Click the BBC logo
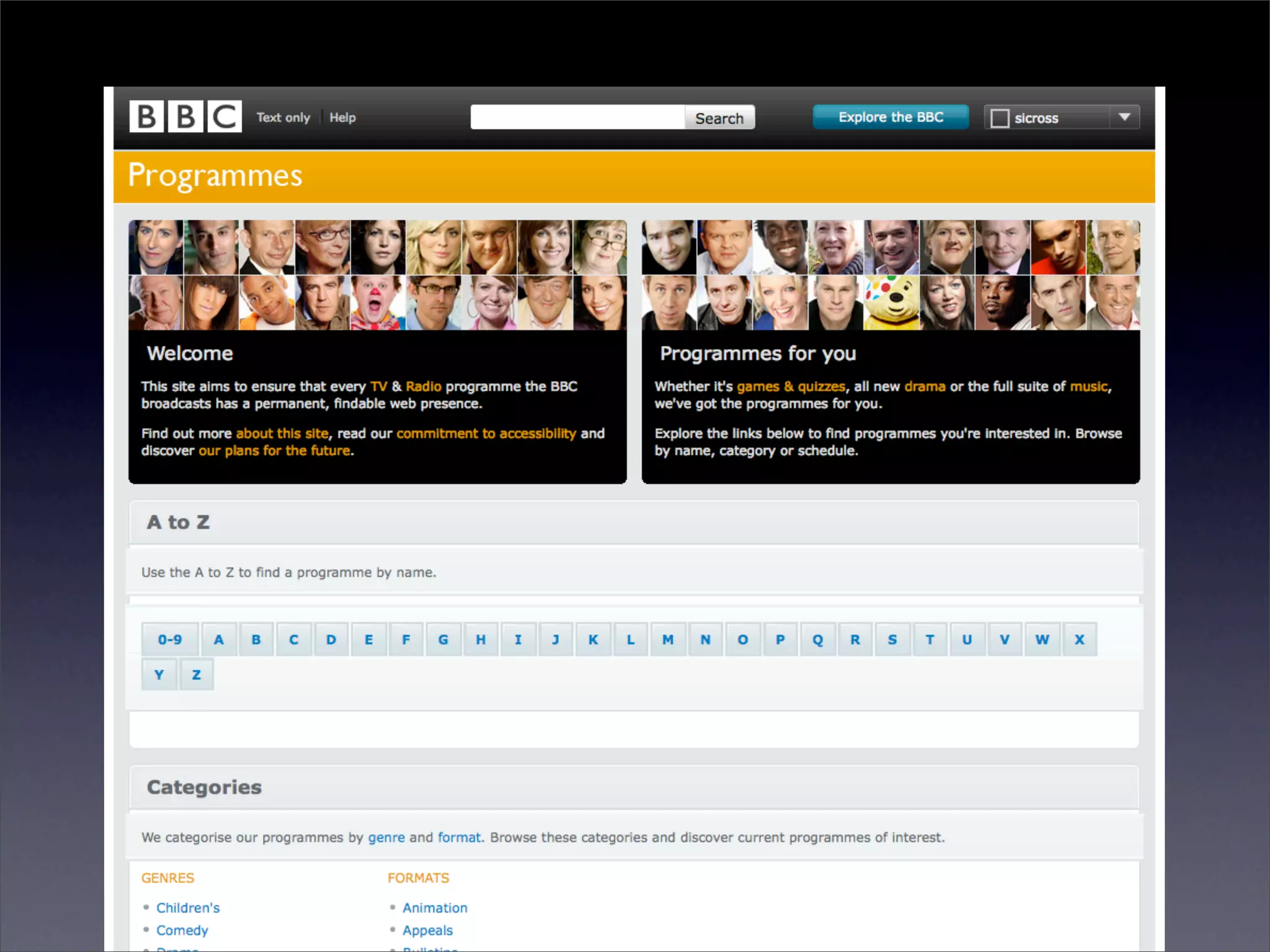This screenshot has height=952, width=1270. (185, 117)
